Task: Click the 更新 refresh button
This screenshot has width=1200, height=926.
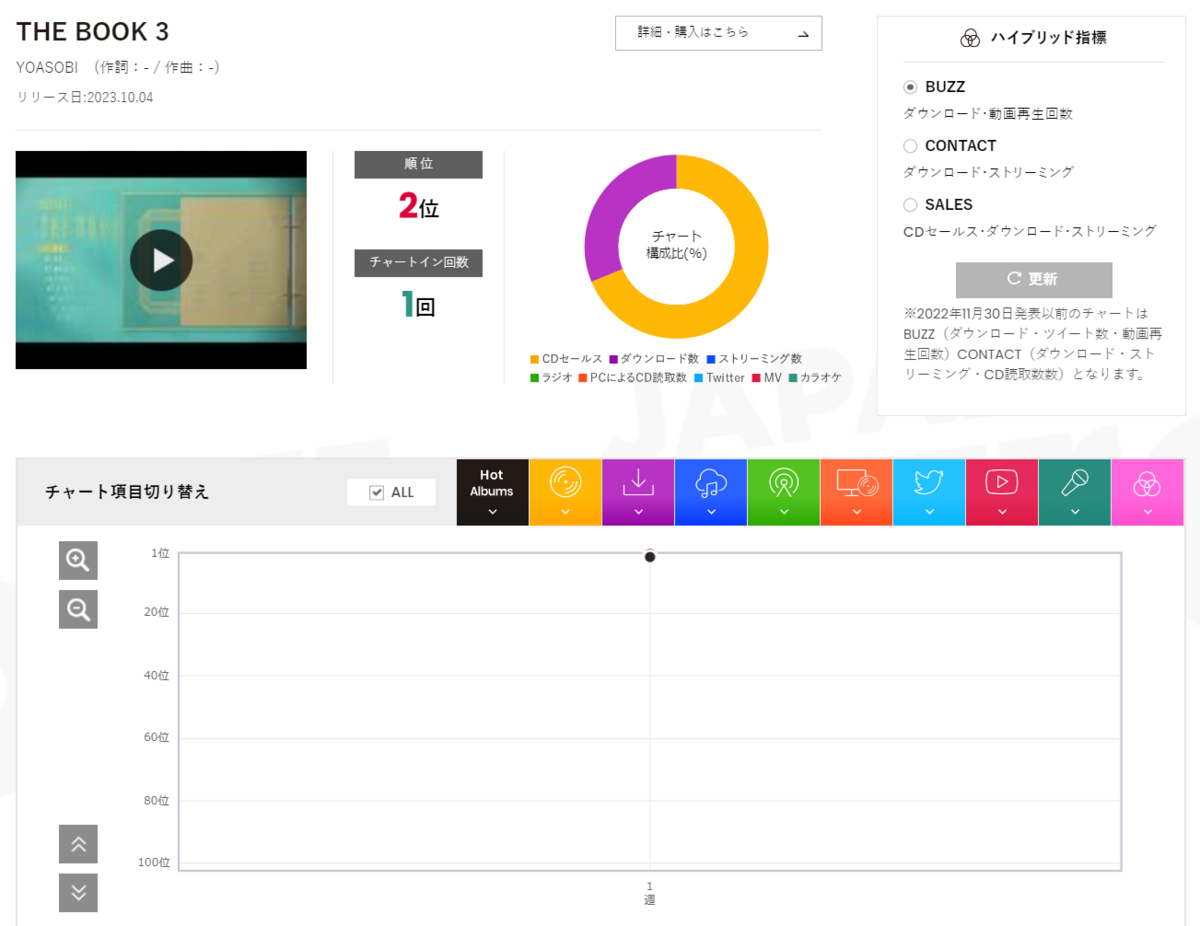Action: pyautogui.click(x=1034, y=279)
